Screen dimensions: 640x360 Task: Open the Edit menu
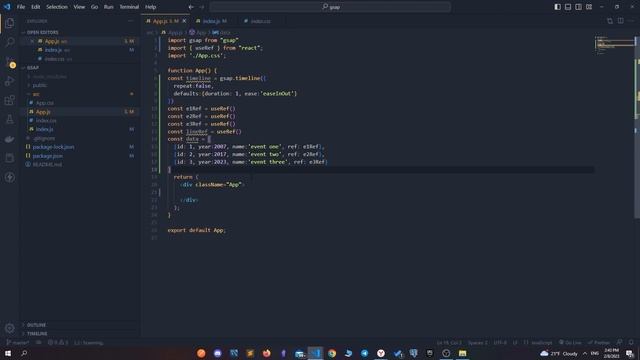point(36,7)
